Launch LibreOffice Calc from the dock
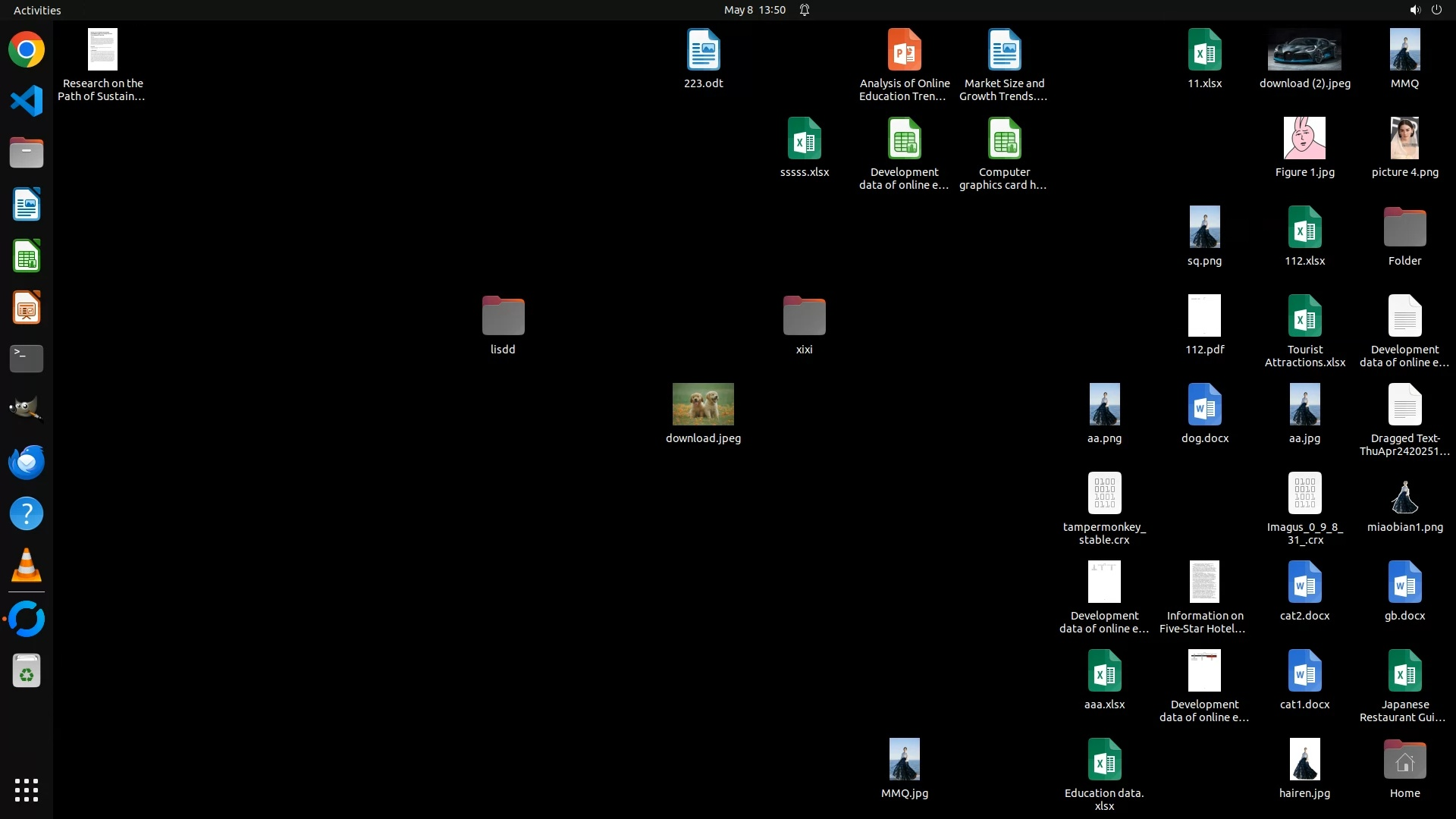 click(x=27, y=256)
